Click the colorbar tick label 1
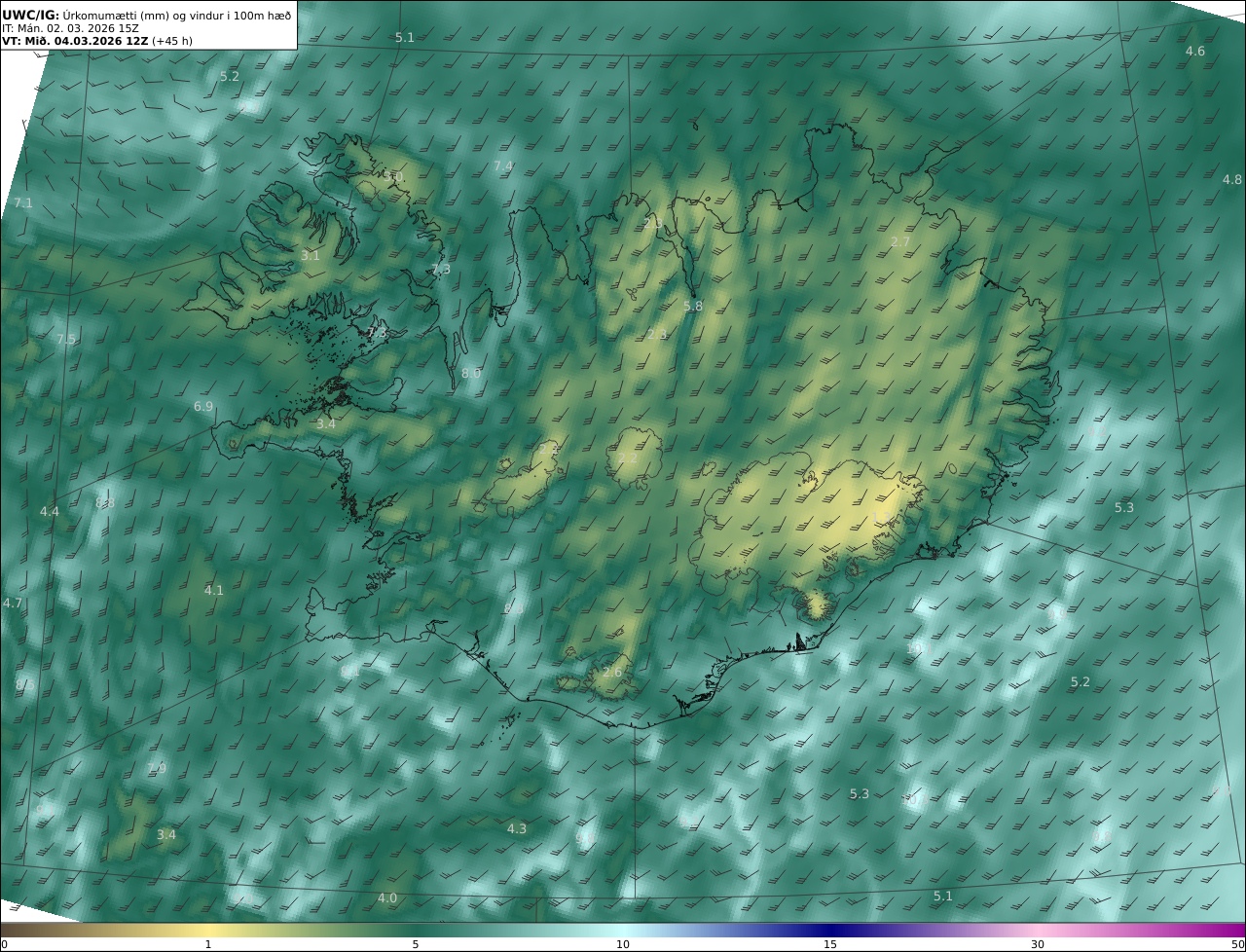This screenshot has width=1246, height=952. (x=207, y=944)
